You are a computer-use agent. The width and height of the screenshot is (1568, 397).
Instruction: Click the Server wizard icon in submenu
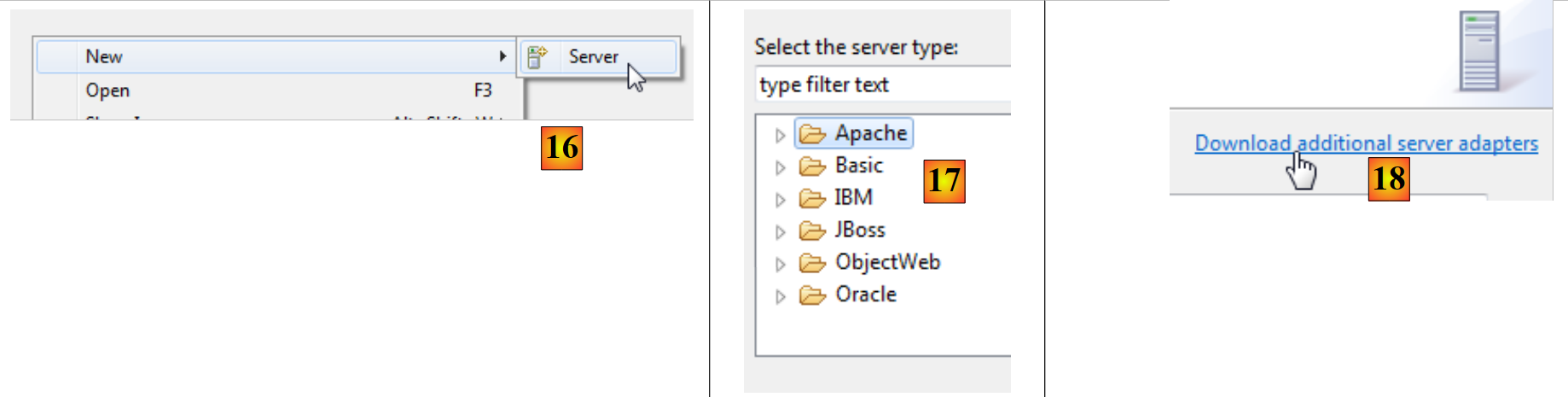coord(537,57)
